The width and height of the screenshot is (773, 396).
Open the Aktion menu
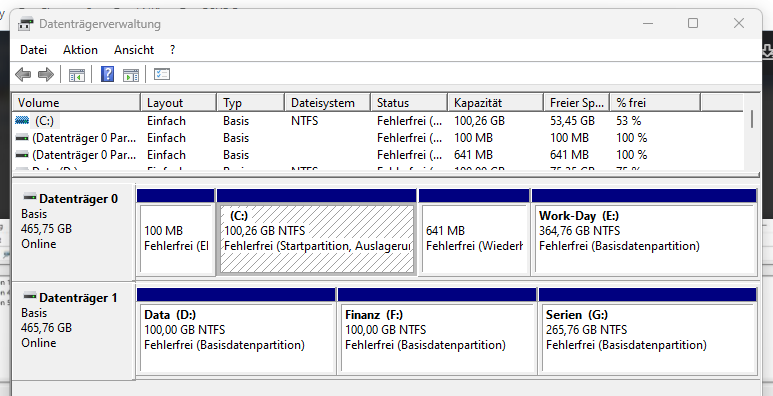pyautogui.click(x=80, y=50)
